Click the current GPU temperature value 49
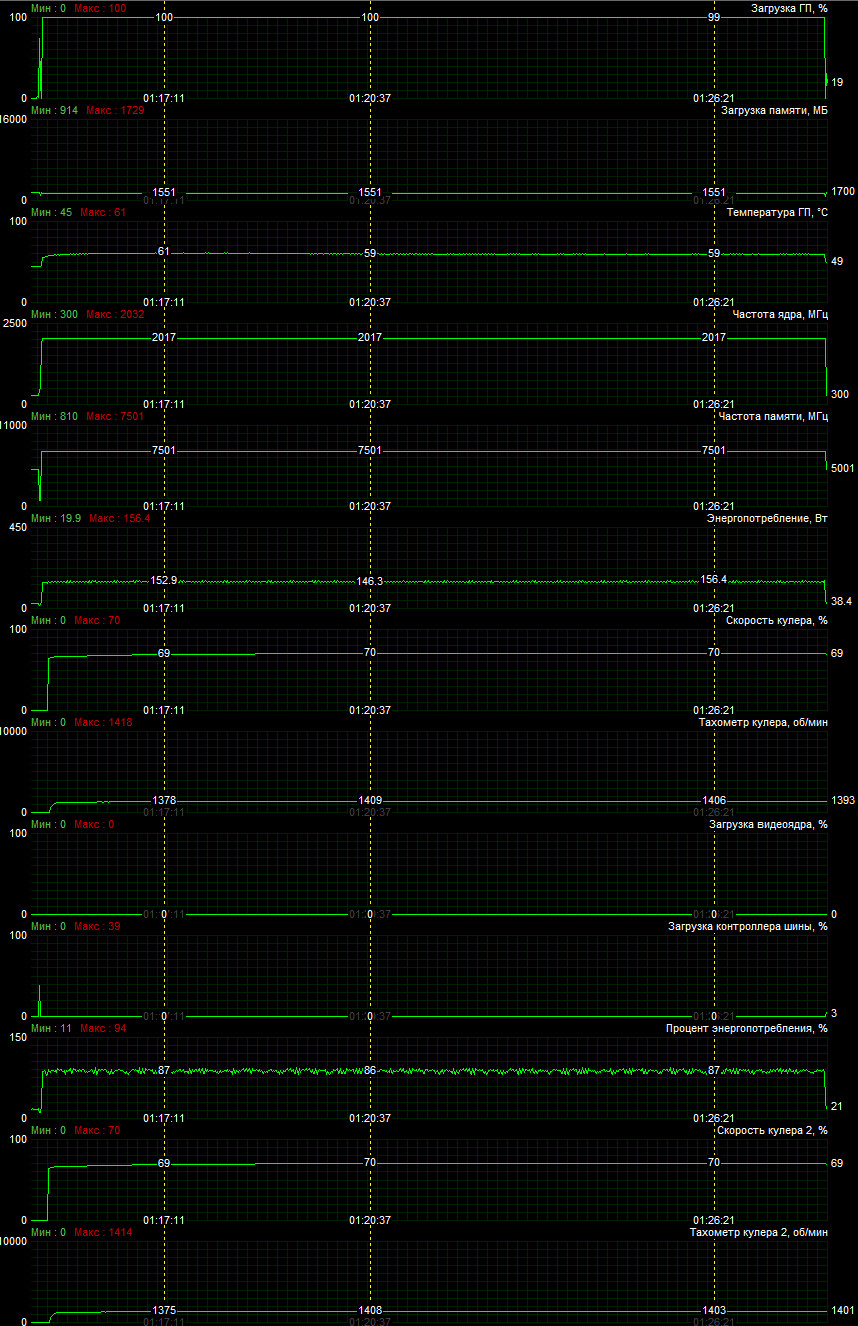This screenshot has height=1326, width=858. pyautogui.click(x=837, y=261)
